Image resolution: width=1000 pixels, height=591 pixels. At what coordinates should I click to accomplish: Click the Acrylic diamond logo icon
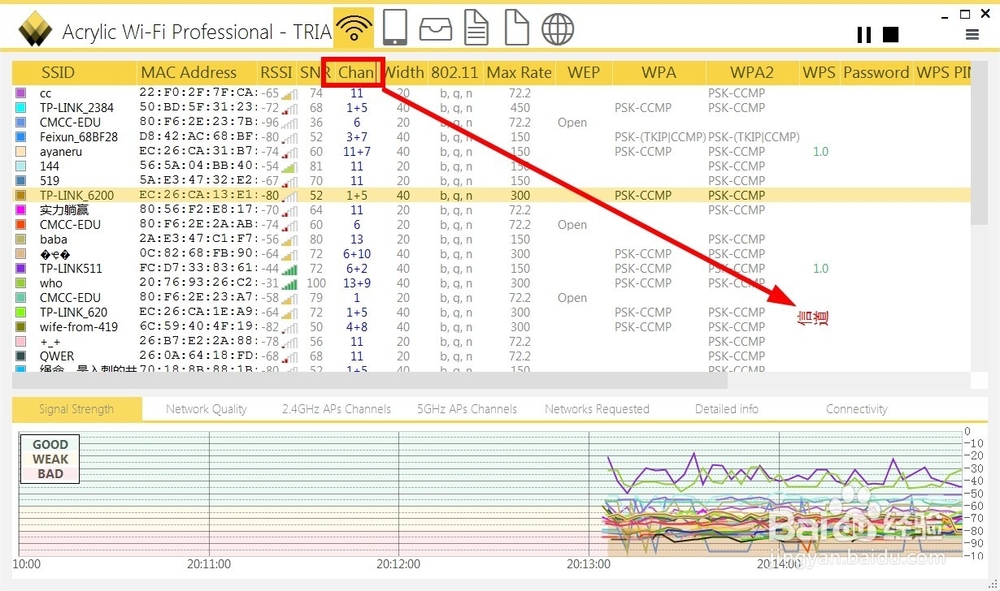click(x=35, y=29)
